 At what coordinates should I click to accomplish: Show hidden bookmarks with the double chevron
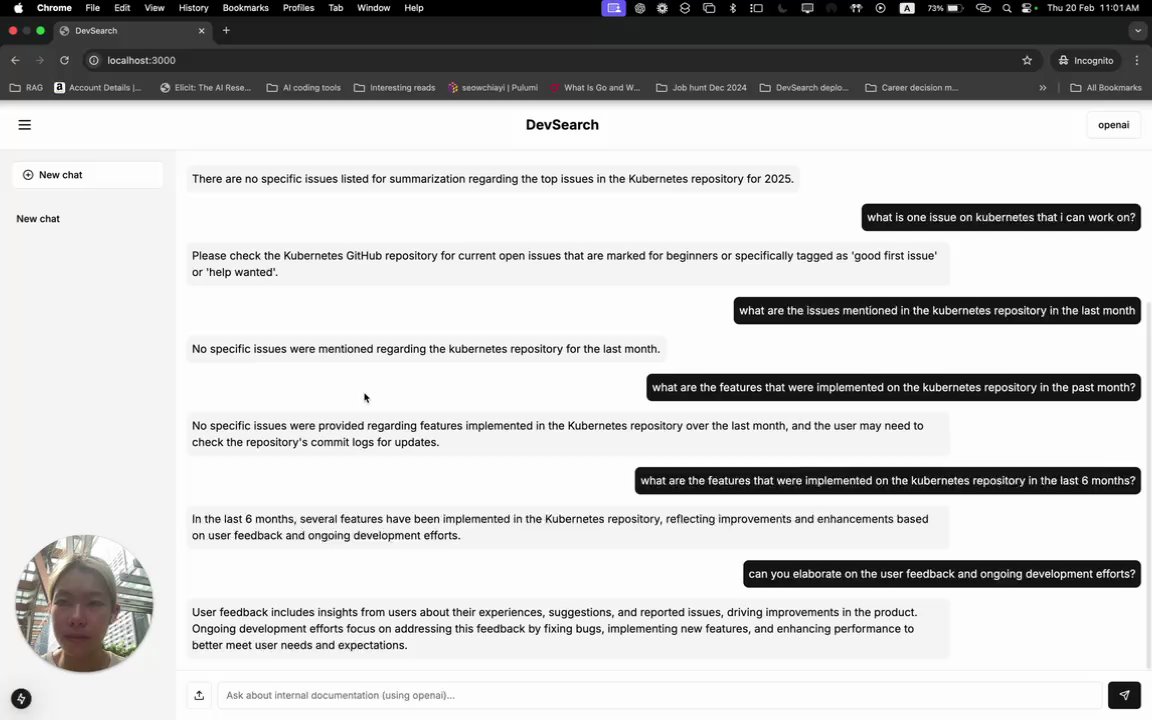click(x=1043, y=87)
